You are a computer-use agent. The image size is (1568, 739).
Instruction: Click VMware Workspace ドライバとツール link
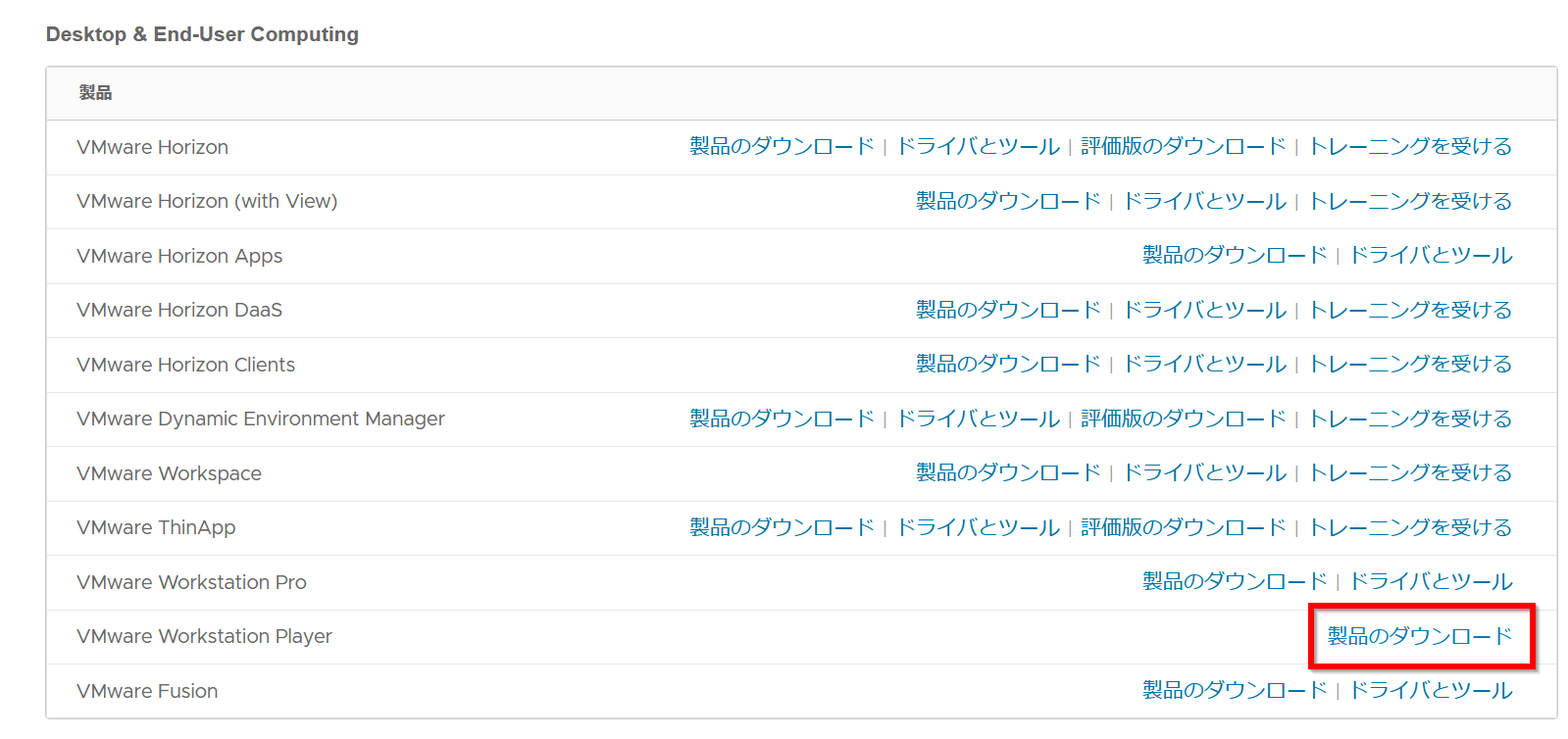click(x=1204, y=472)
